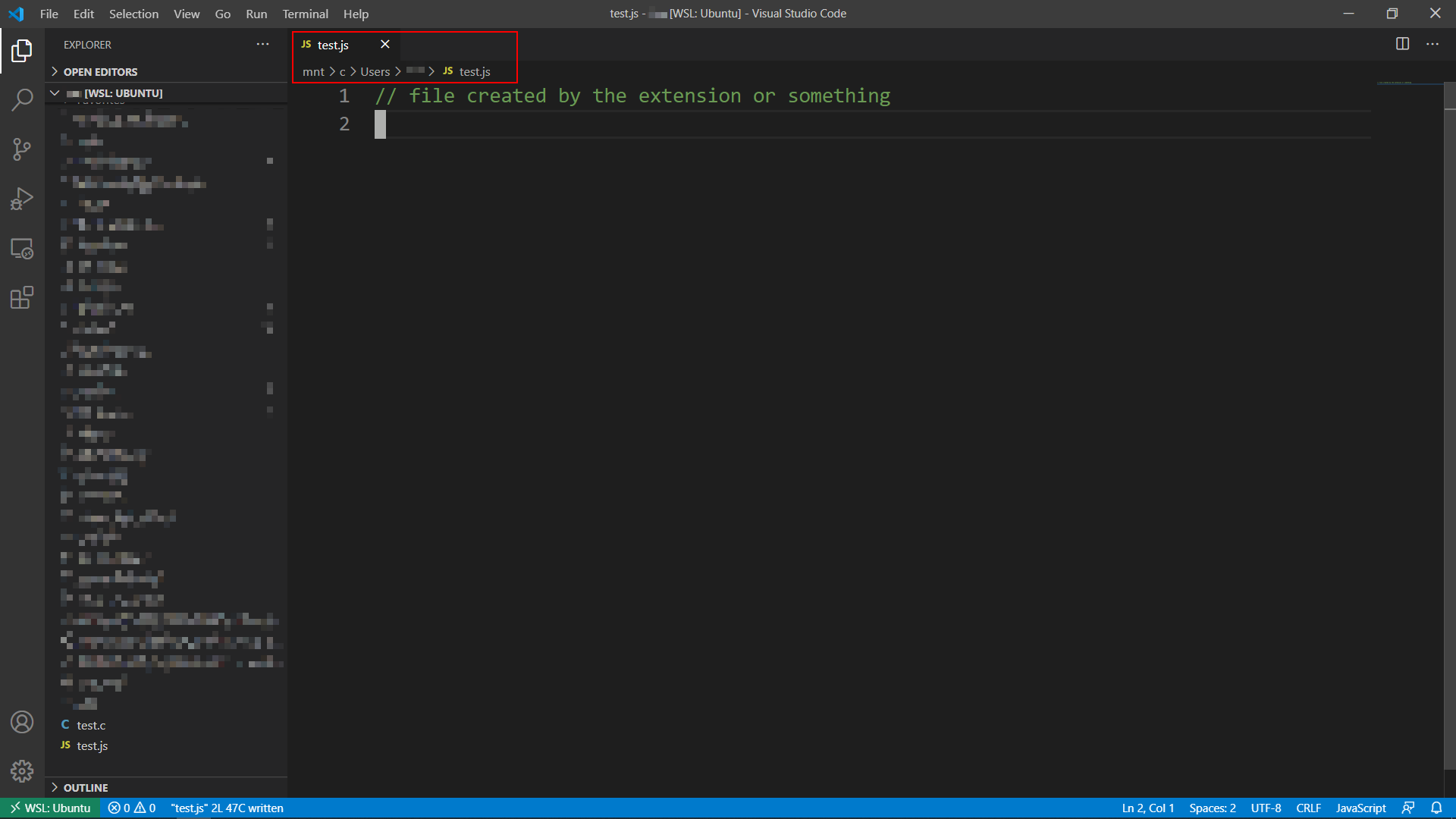Split the editor to the right
Viewport: 1456px width, 819px height.
[x=1402, y=43]
